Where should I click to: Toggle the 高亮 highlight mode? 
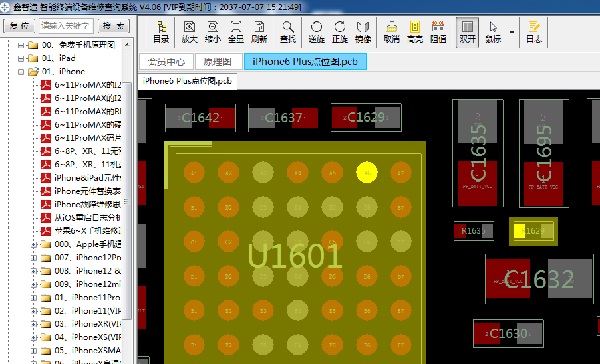point(415,32)
